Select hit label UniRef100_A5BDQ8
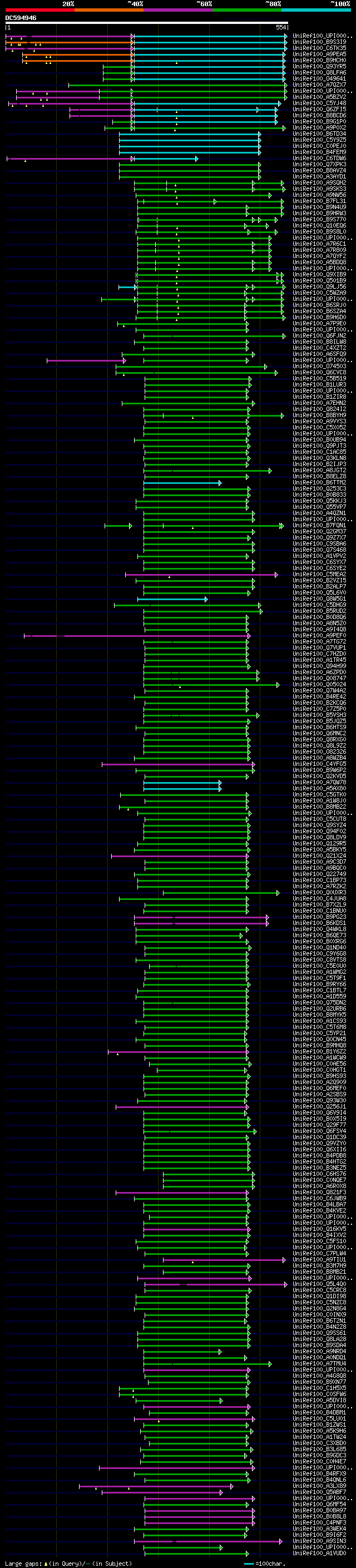The height and width of the screenshot is (1568, 356). click(319, 263)
